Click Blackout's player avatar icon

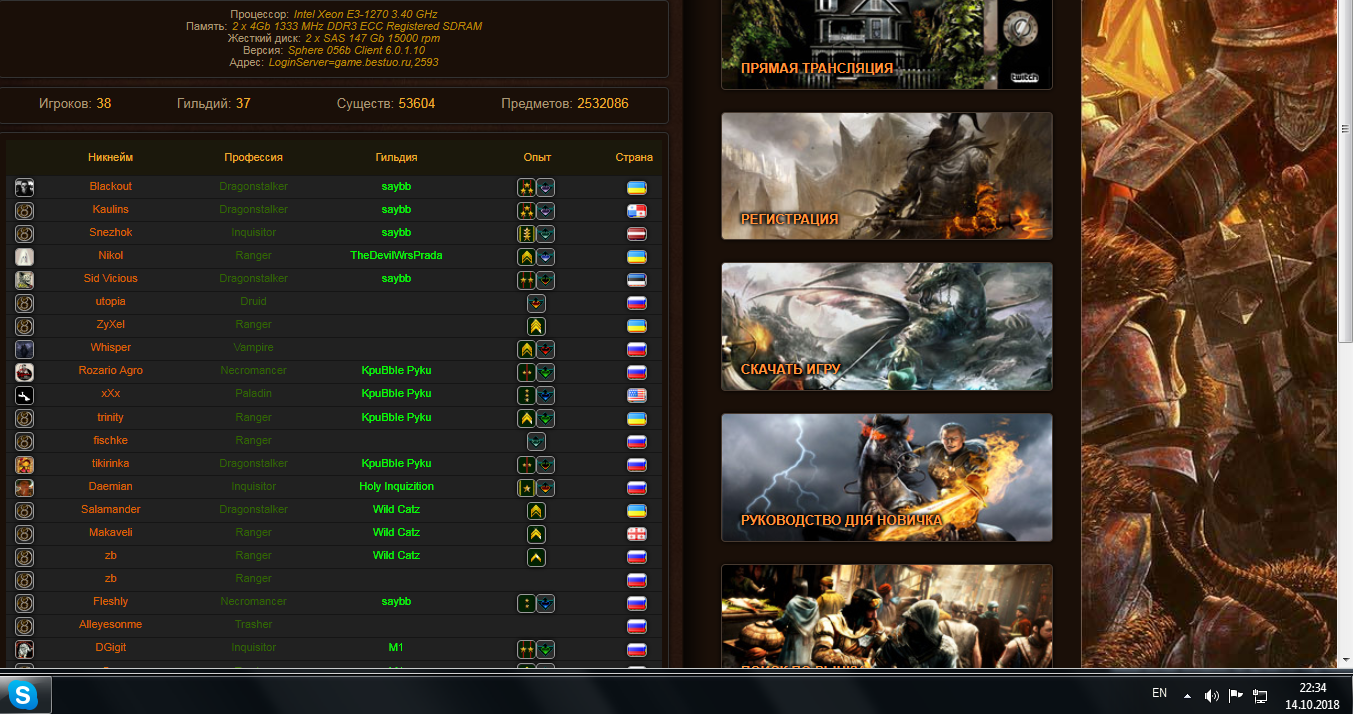click(x=25, y=187)
